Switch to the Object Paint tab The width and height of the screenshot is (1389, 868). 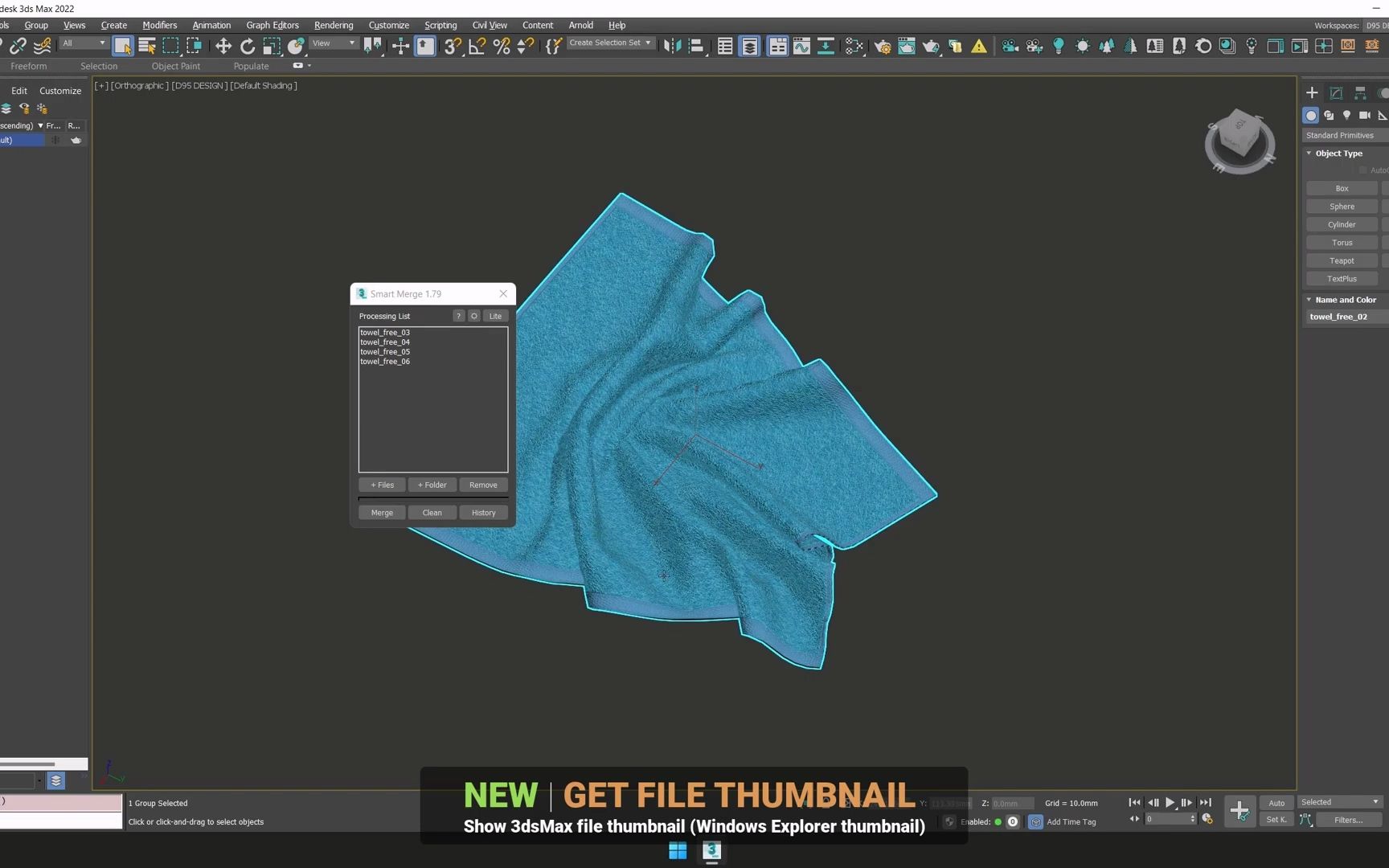pyautogui.click(x=175, y=67)
